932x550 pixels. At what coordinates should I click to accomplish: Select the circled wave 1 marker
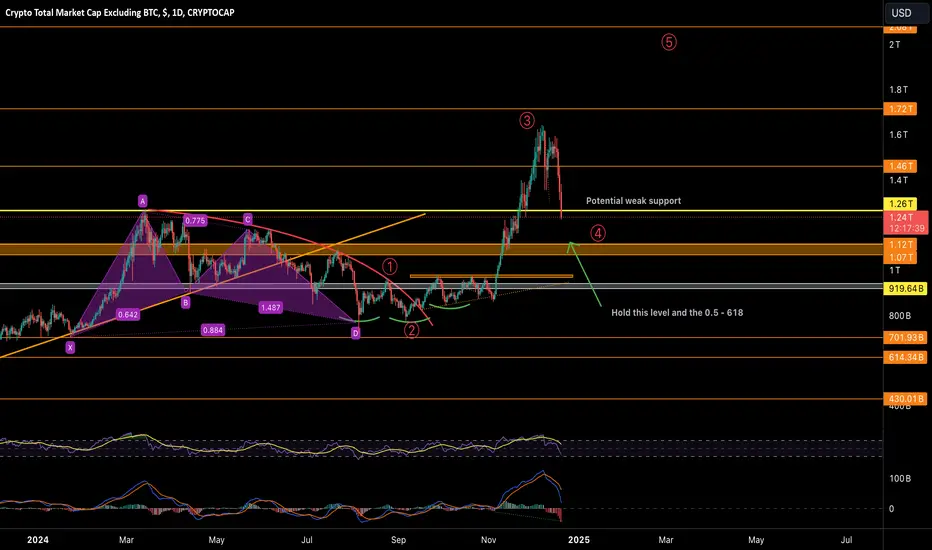pos(389,266)
